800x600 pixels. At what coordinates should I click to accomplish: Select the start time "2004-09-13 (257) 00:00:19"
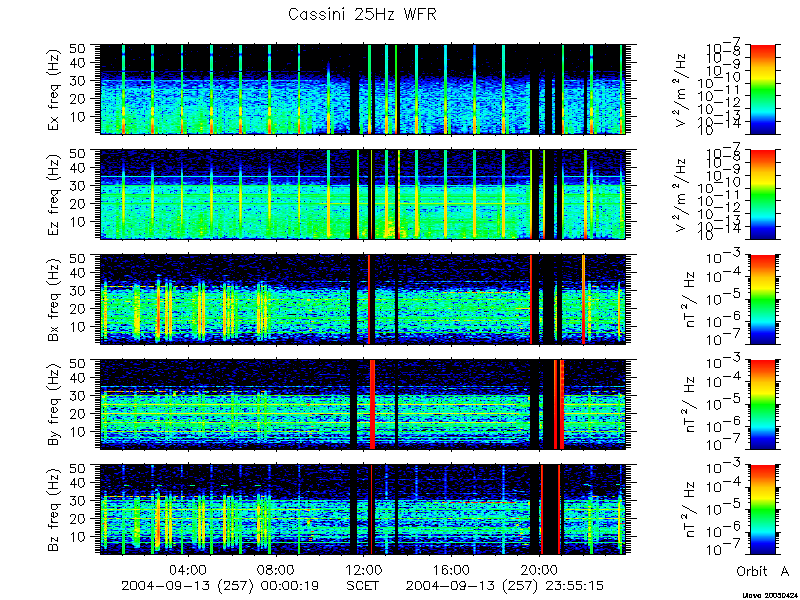coord(220,585)
